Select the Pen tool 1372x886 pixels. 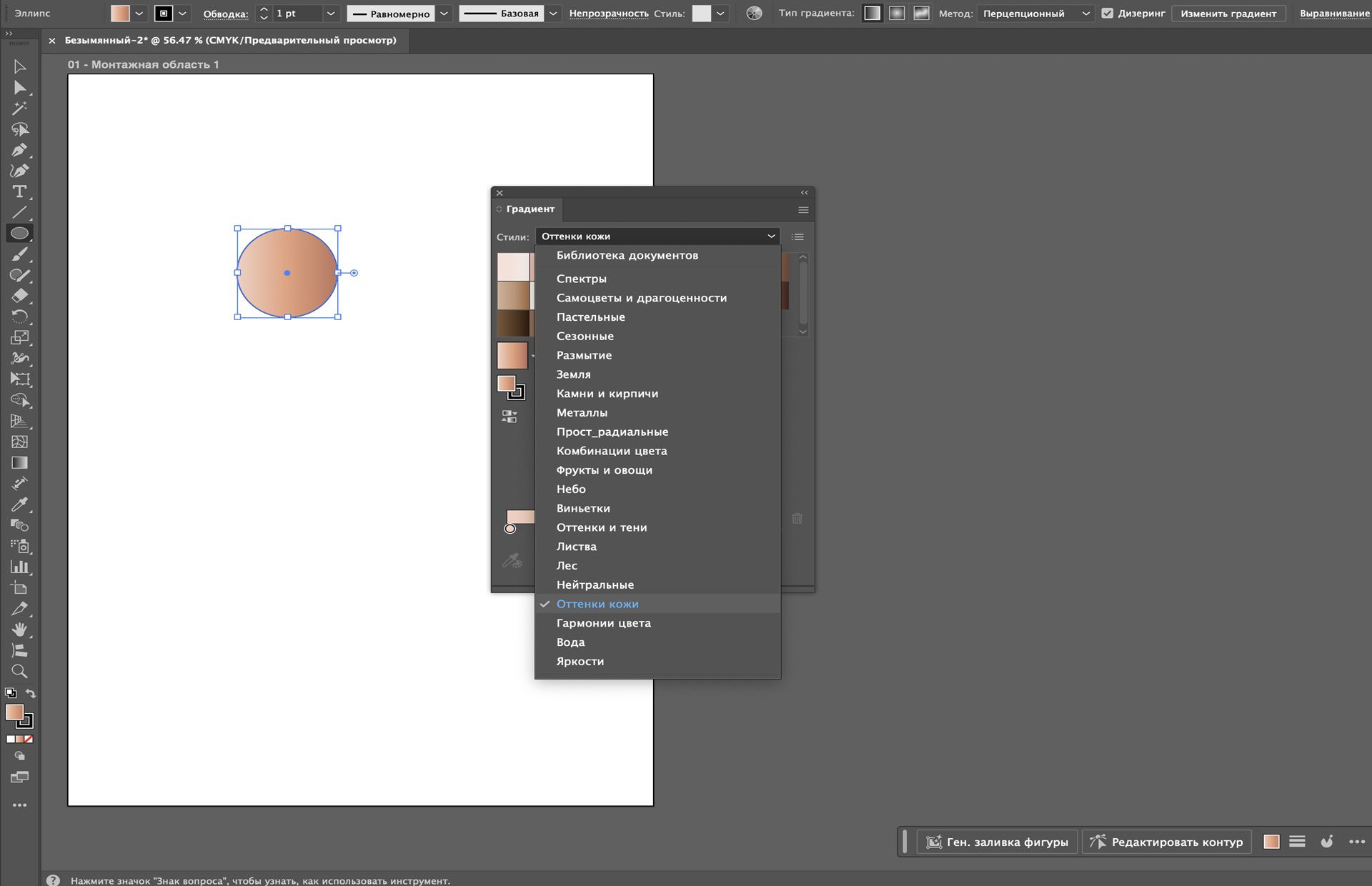tap(19, 150)
